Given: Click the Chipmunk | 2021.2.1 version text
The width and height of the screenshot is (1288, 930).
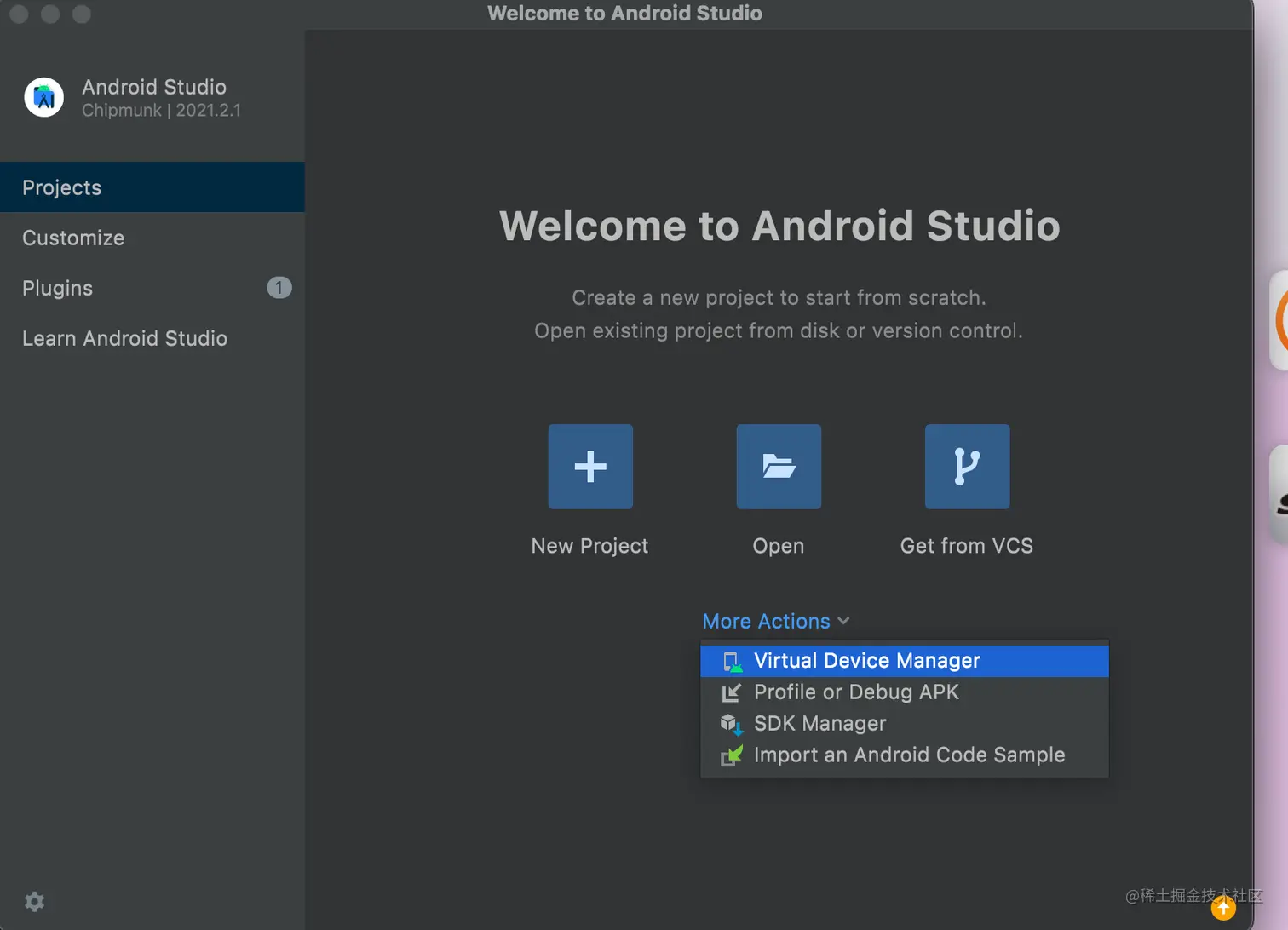Looking at the screenshot, I should coord(161,111).
